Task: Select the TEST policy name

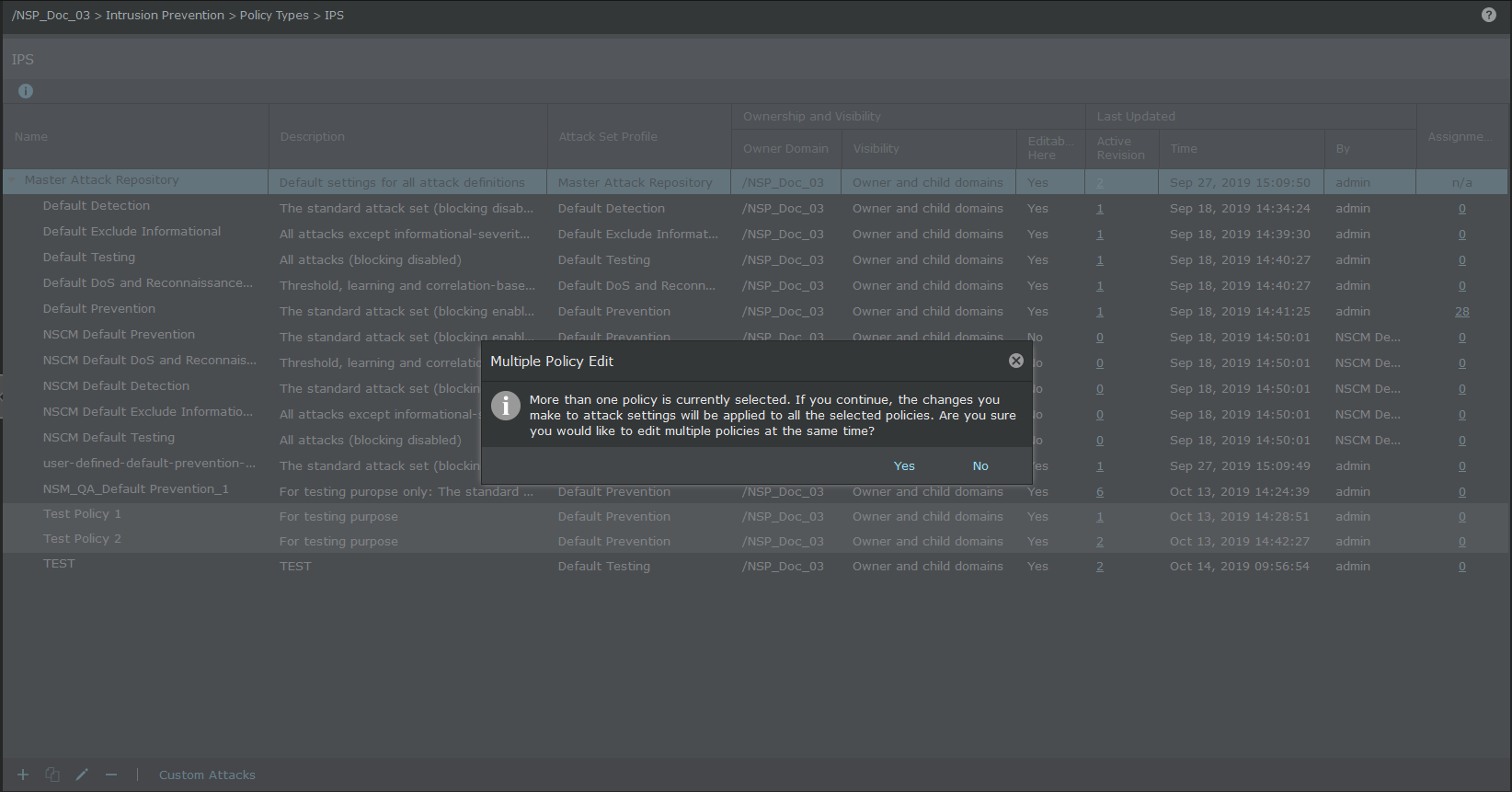Action: (x=59, y=564)
